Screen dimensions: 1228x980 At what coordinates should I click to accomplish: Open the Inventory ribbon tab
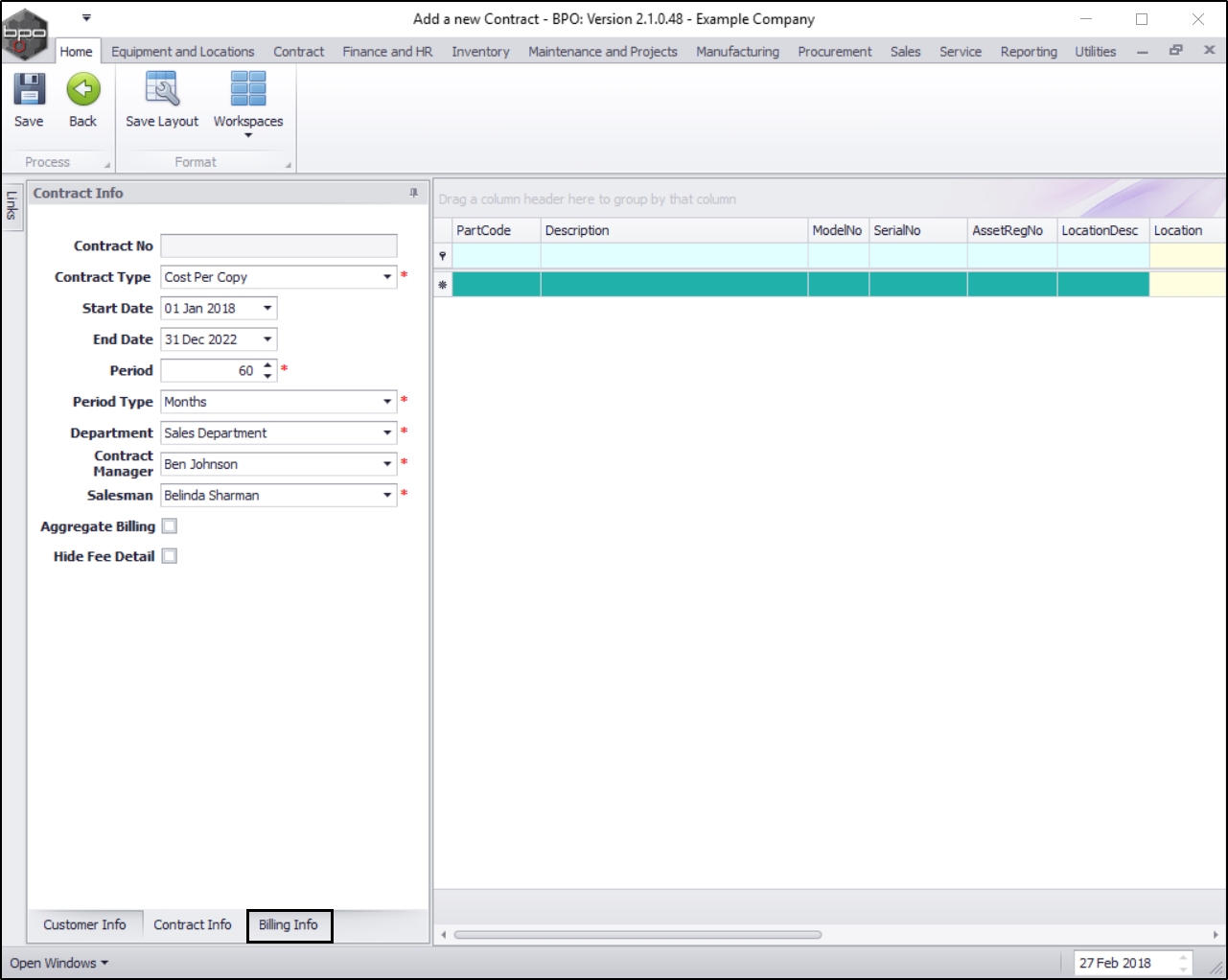point(481,52)
